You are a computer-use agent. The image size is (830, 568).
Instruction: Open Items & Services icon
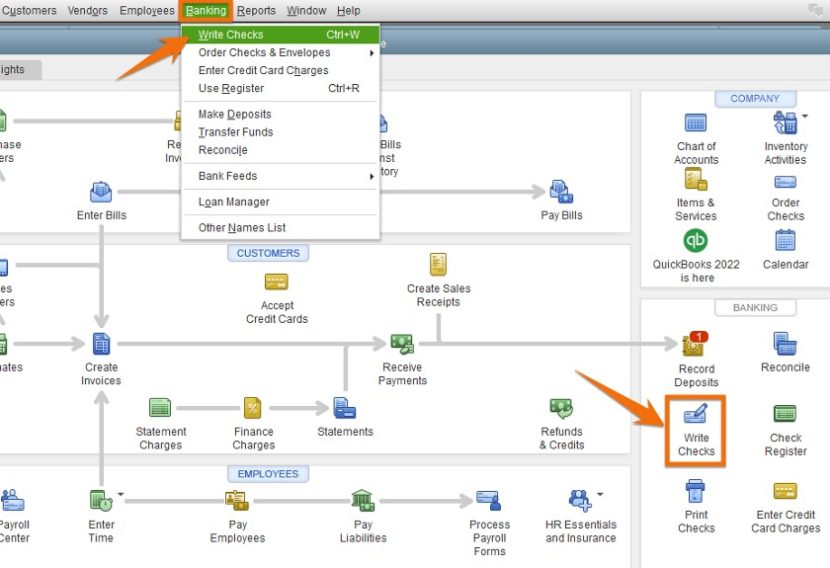coord(696,179)
